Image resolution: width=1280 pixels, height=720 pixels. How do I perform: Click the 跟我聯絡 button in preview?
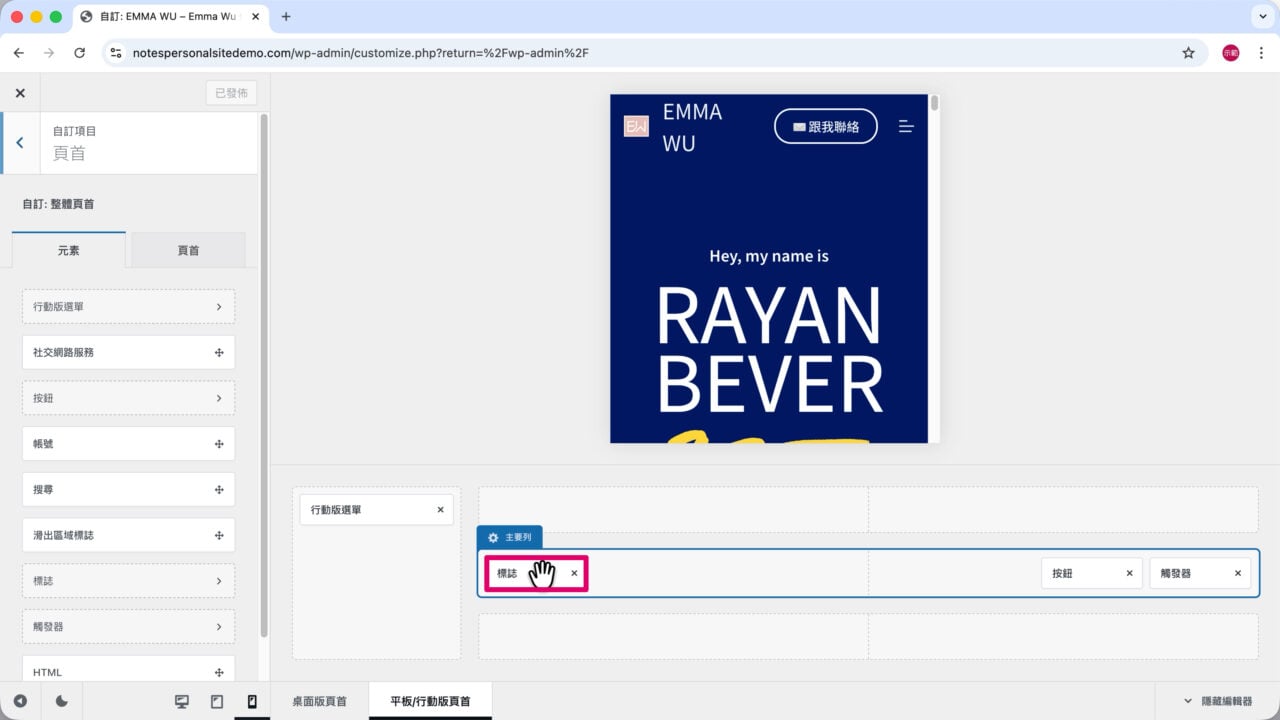826,127
